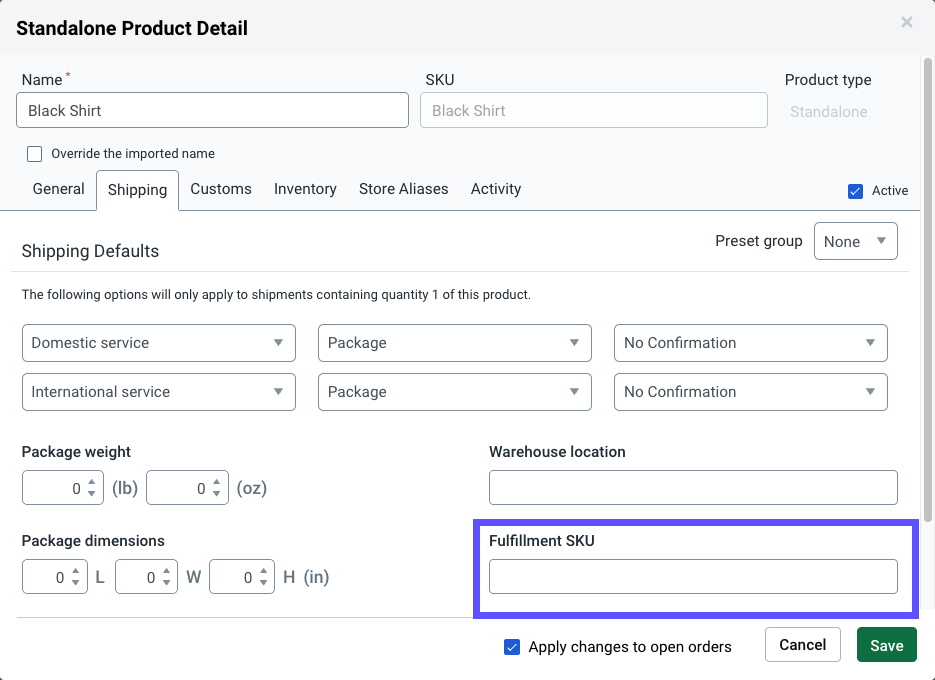Uncheck the Active checkbox

(856, 190)
